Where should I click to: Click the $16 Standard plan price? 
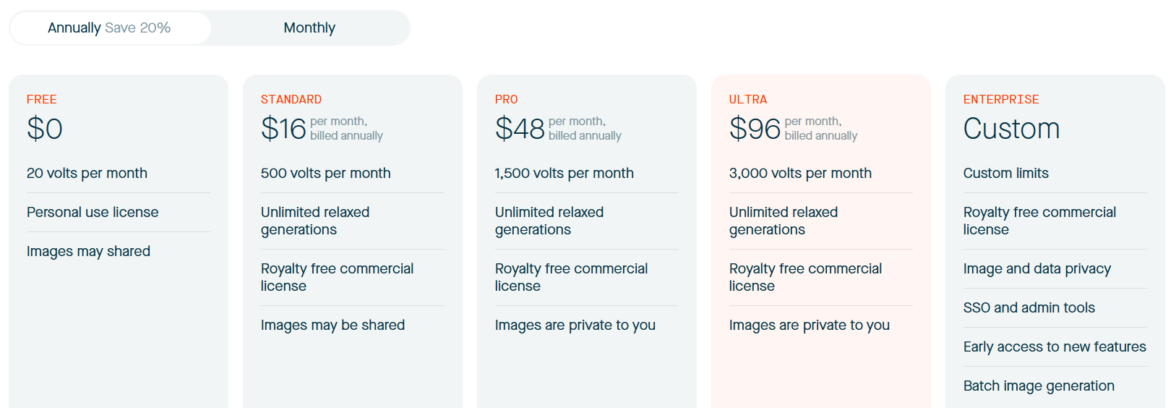(282, 129)
